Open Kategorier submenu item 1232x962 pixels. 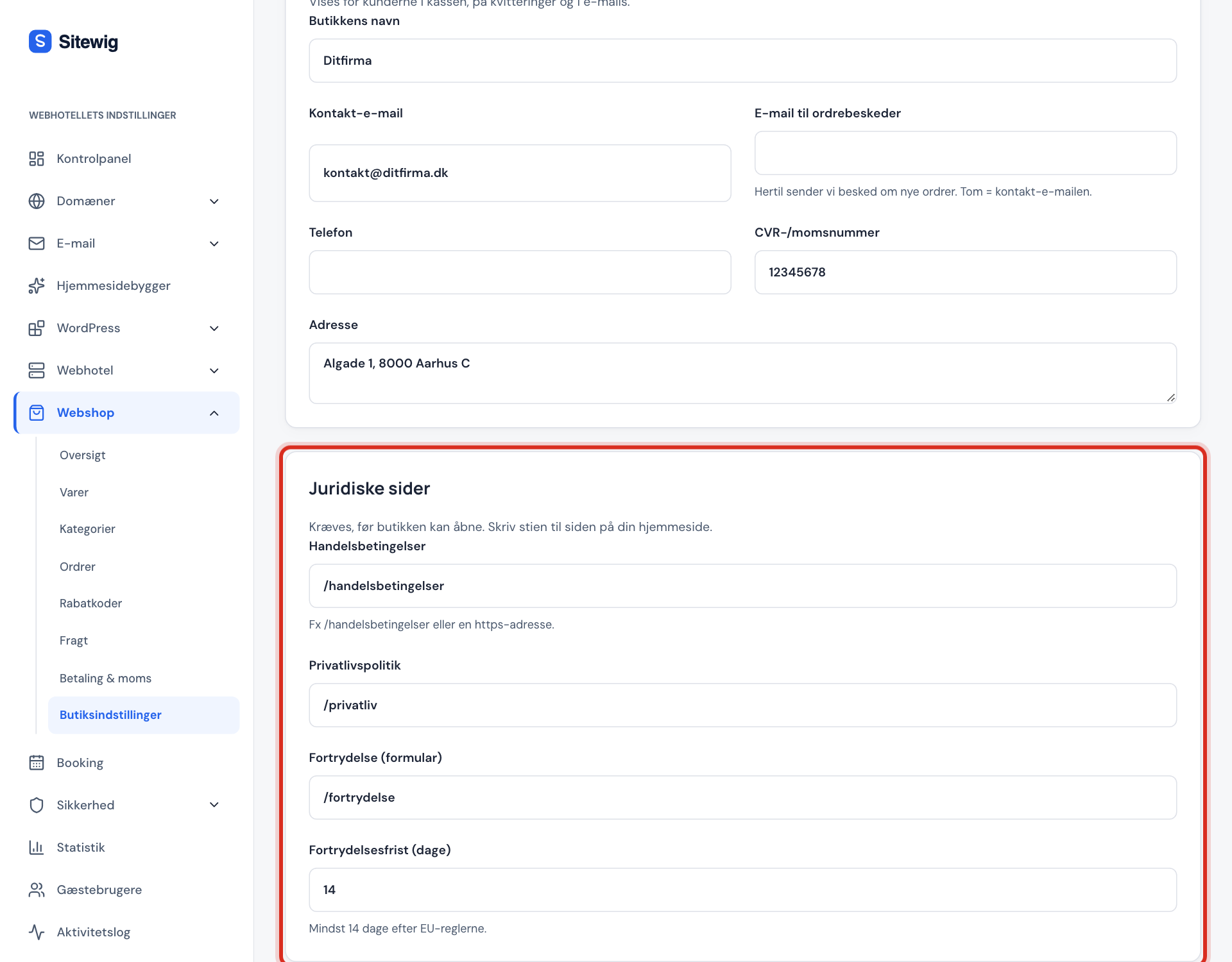click(x=144, y=528)
